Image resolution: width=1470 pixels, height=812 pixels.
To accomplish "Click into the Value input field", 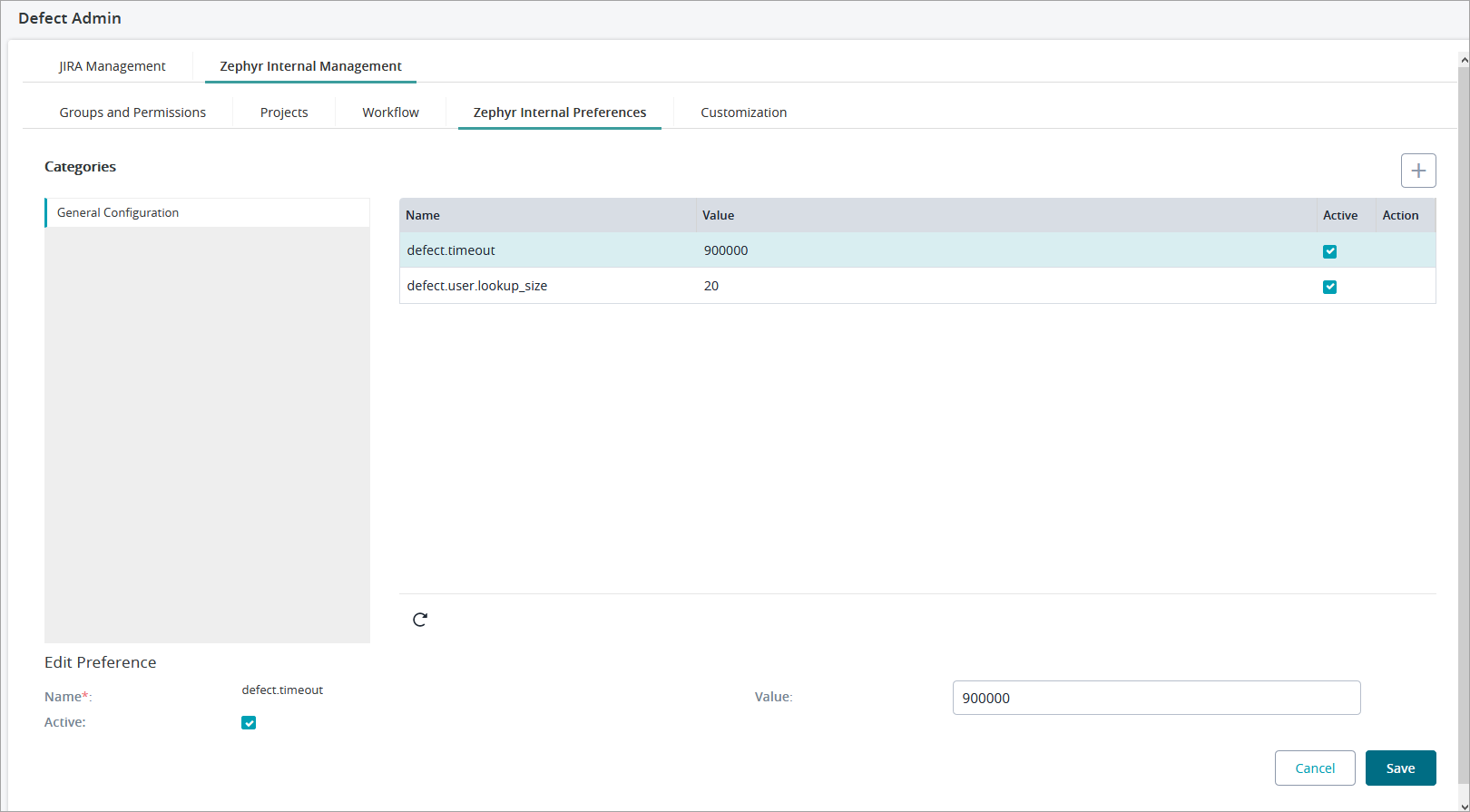I will click(1156, 698).
